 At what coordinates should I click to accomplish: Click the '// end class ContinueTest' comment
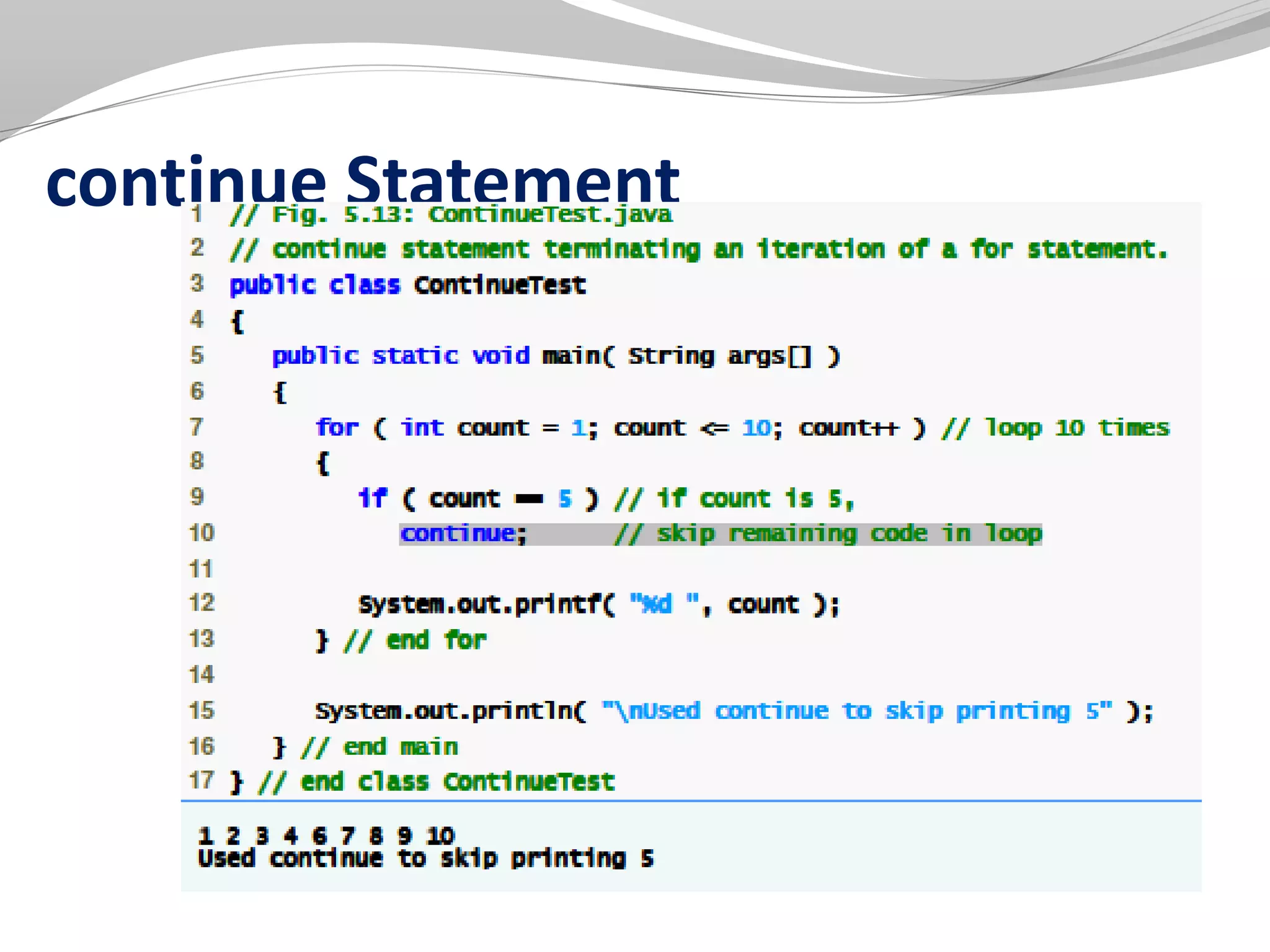pos(436,782)
